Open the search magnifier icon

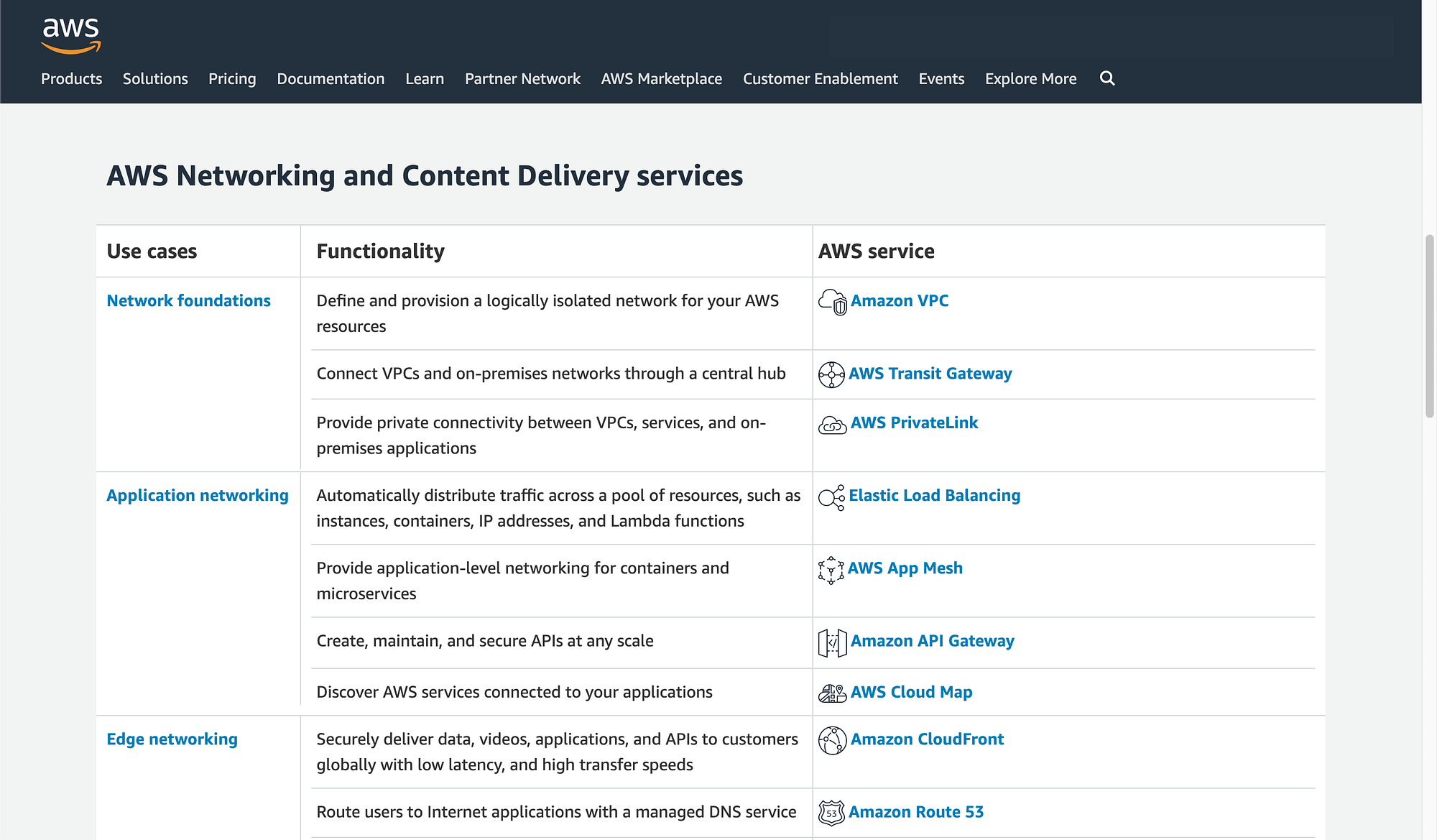1107,78
